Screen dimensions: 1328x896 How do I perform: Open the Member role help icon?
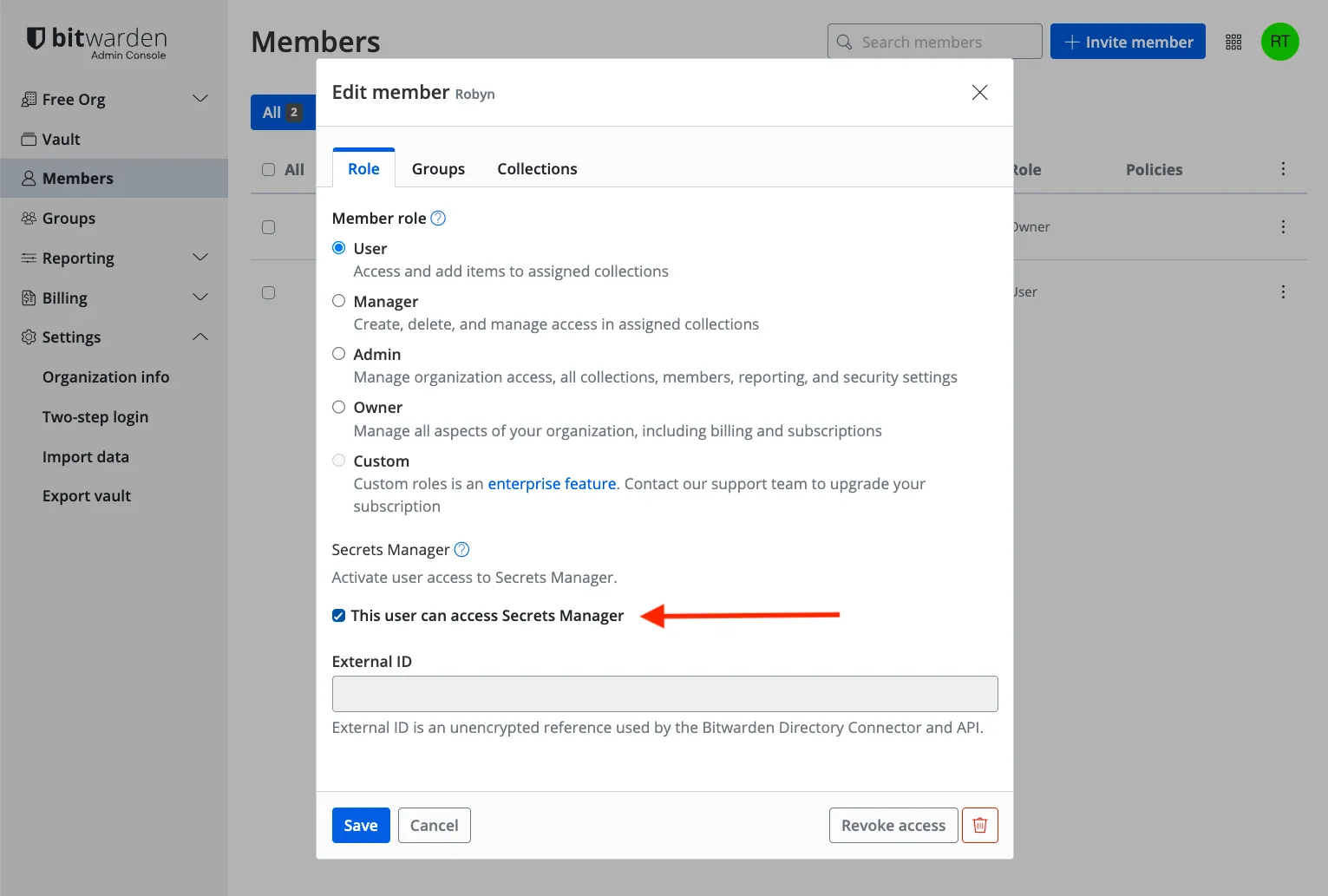[x=439, y=218]
